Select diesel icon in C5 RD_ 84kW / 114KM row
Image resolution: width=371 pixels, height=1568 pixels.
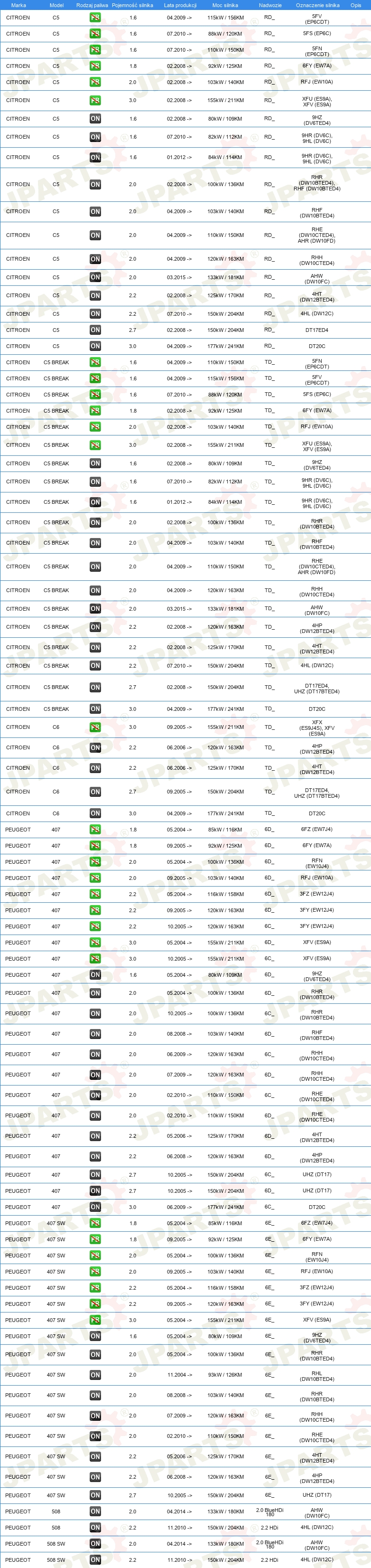(95, 158)
